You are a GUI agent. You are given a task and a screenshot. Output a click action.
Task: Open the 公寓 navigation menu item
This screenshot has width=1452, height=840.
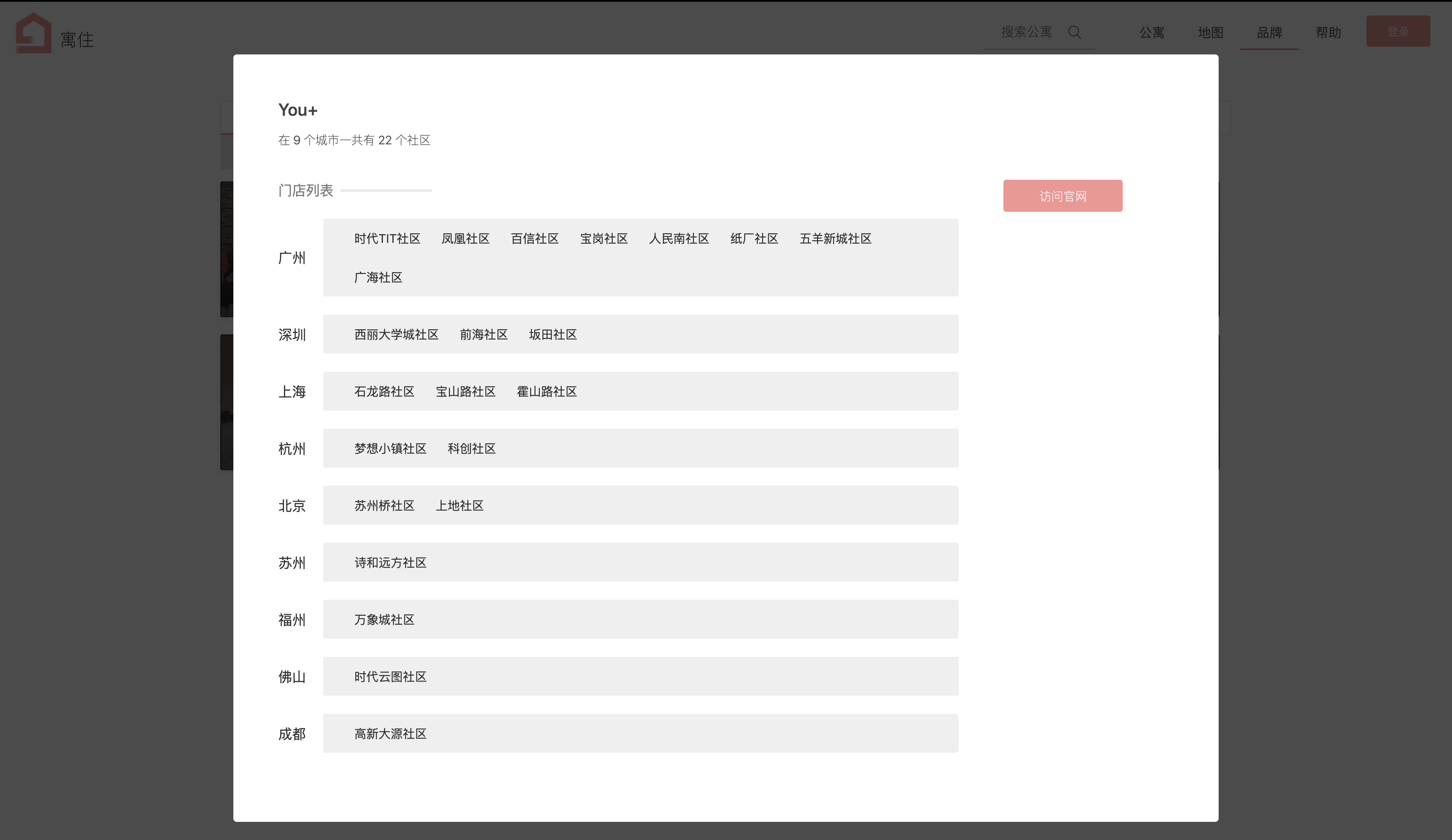1151,33
